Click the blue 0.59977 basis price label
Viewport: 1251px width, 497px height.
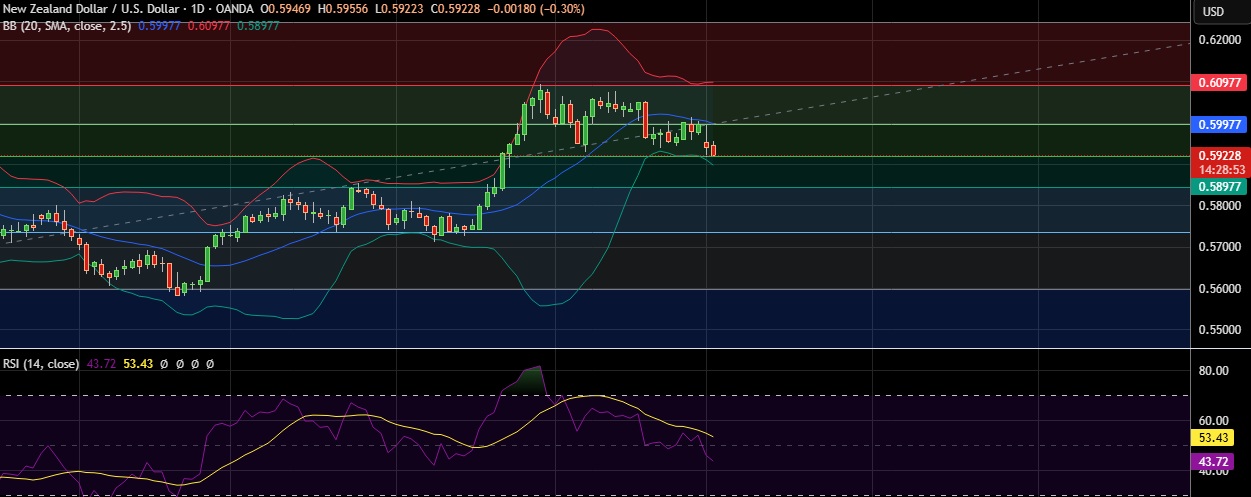pos(1219,125)
